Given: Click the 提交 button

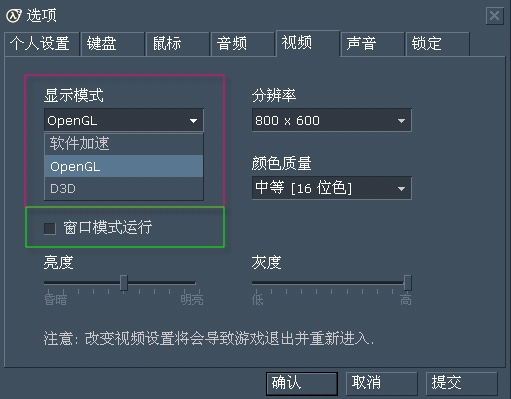Looking at the screenshot, I should coord(462,383).
